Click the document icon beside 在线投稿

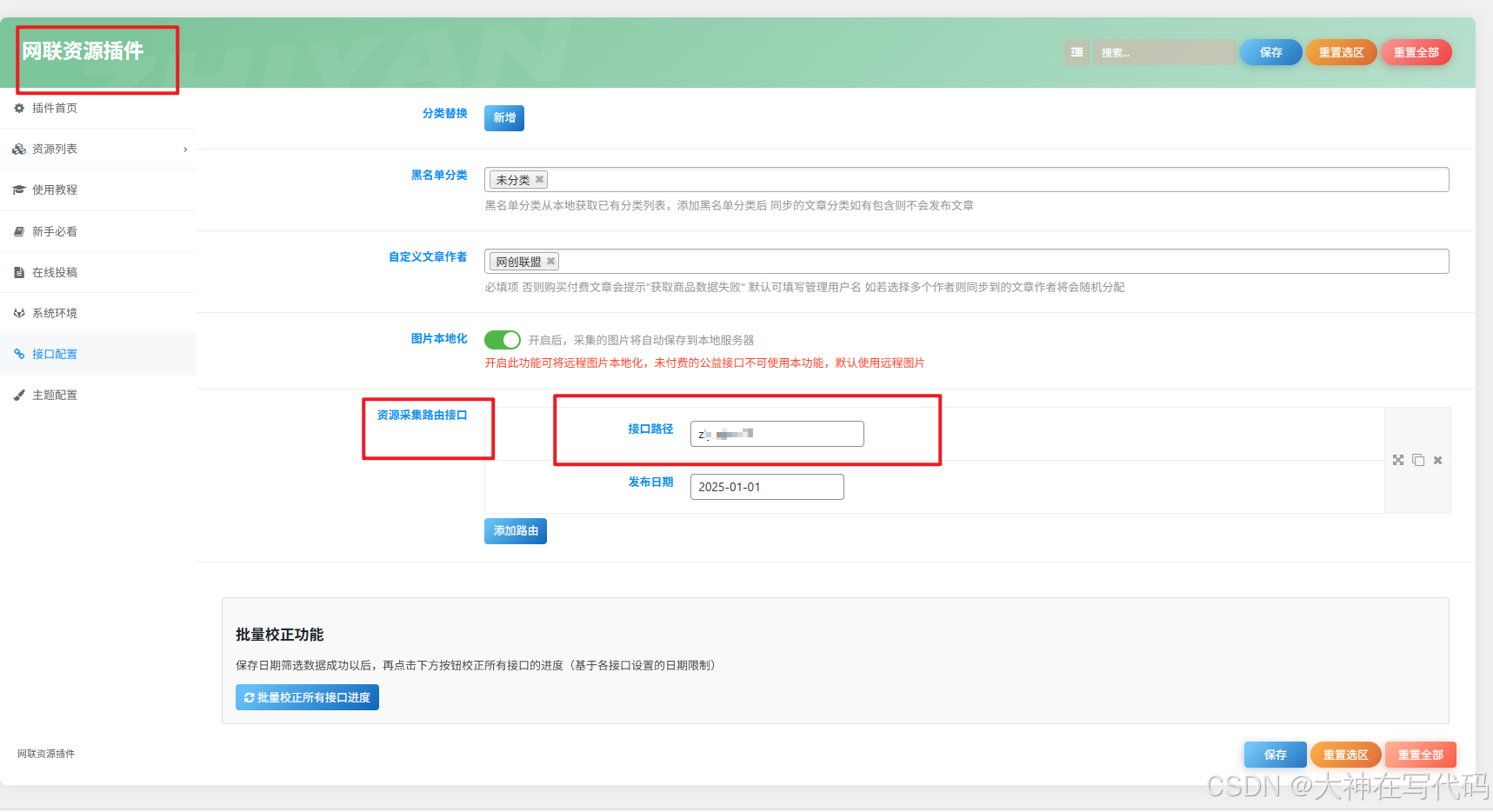(x=19, y=272)
